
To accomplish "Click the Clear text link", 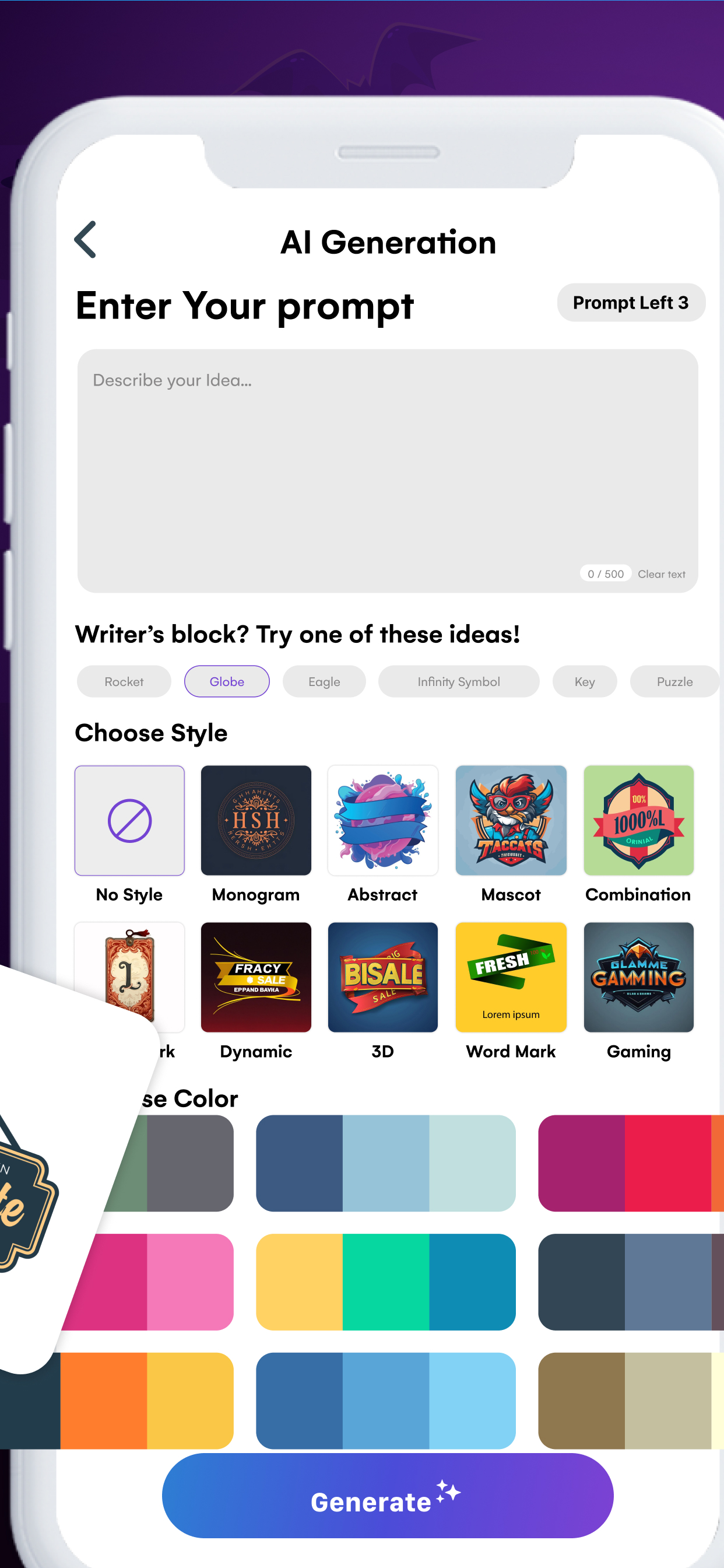I will (x=661, y=574).
